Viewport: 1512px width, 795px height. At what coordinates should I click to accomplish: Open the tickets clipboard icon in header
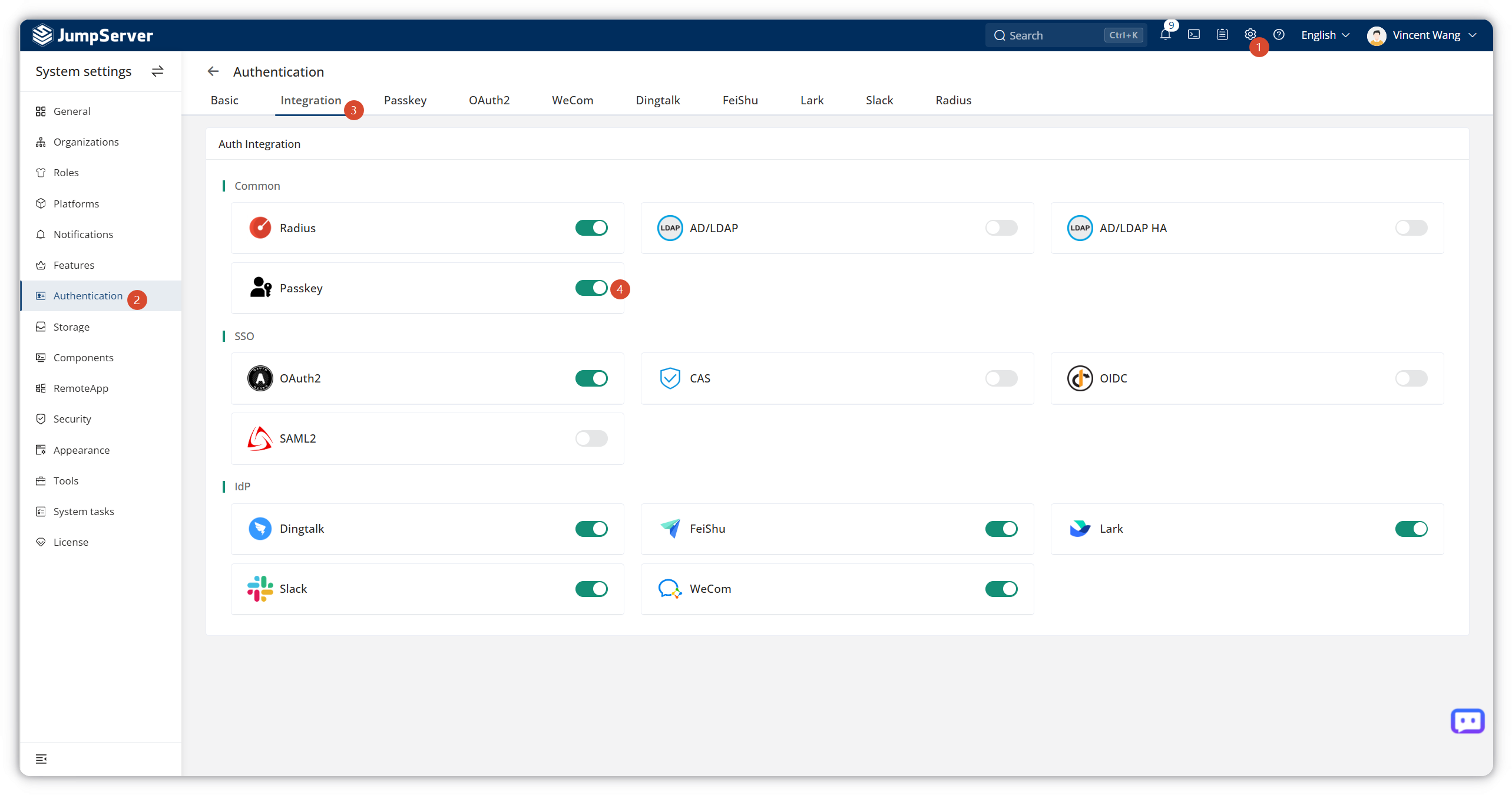[1222, 35]
